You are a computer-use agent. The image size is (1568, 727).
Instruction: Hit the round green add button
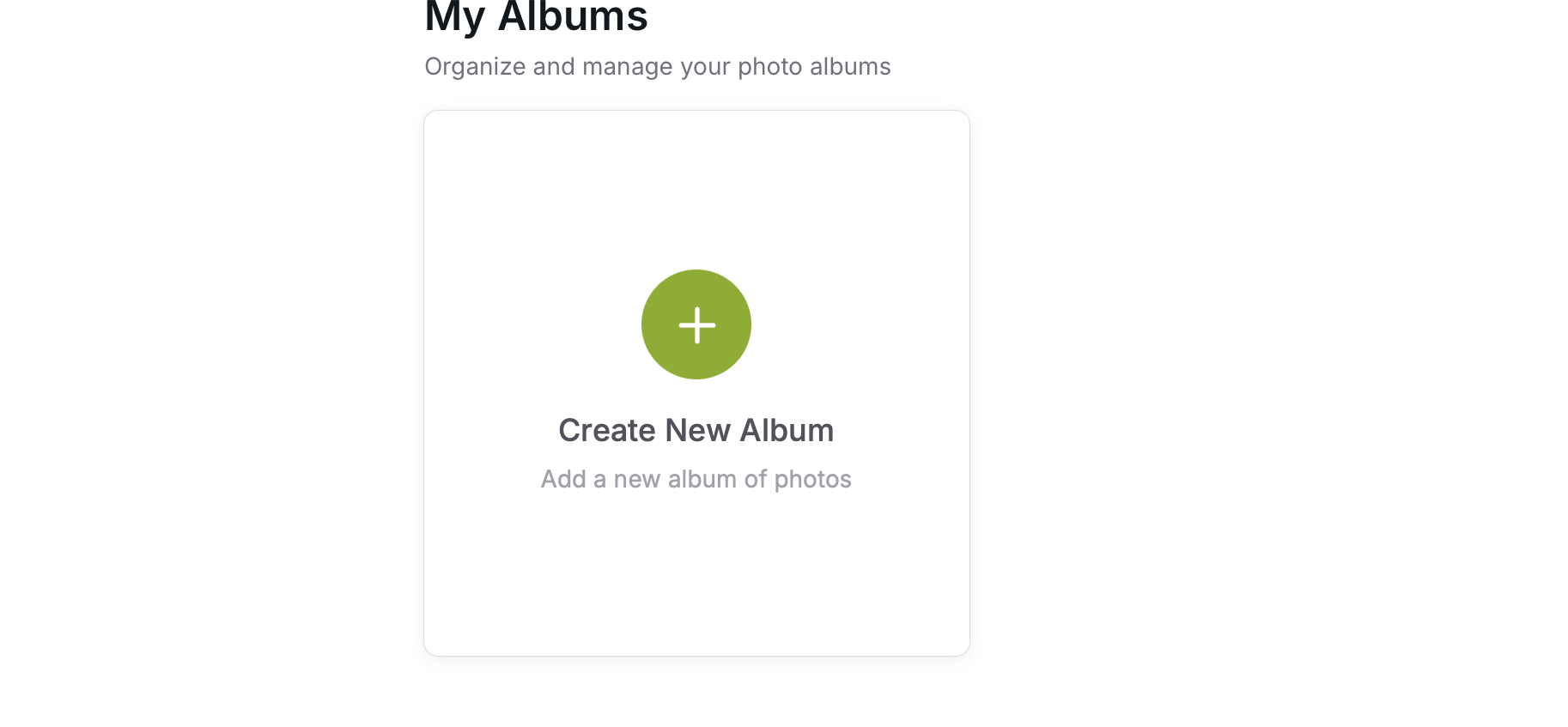point(696,324)
